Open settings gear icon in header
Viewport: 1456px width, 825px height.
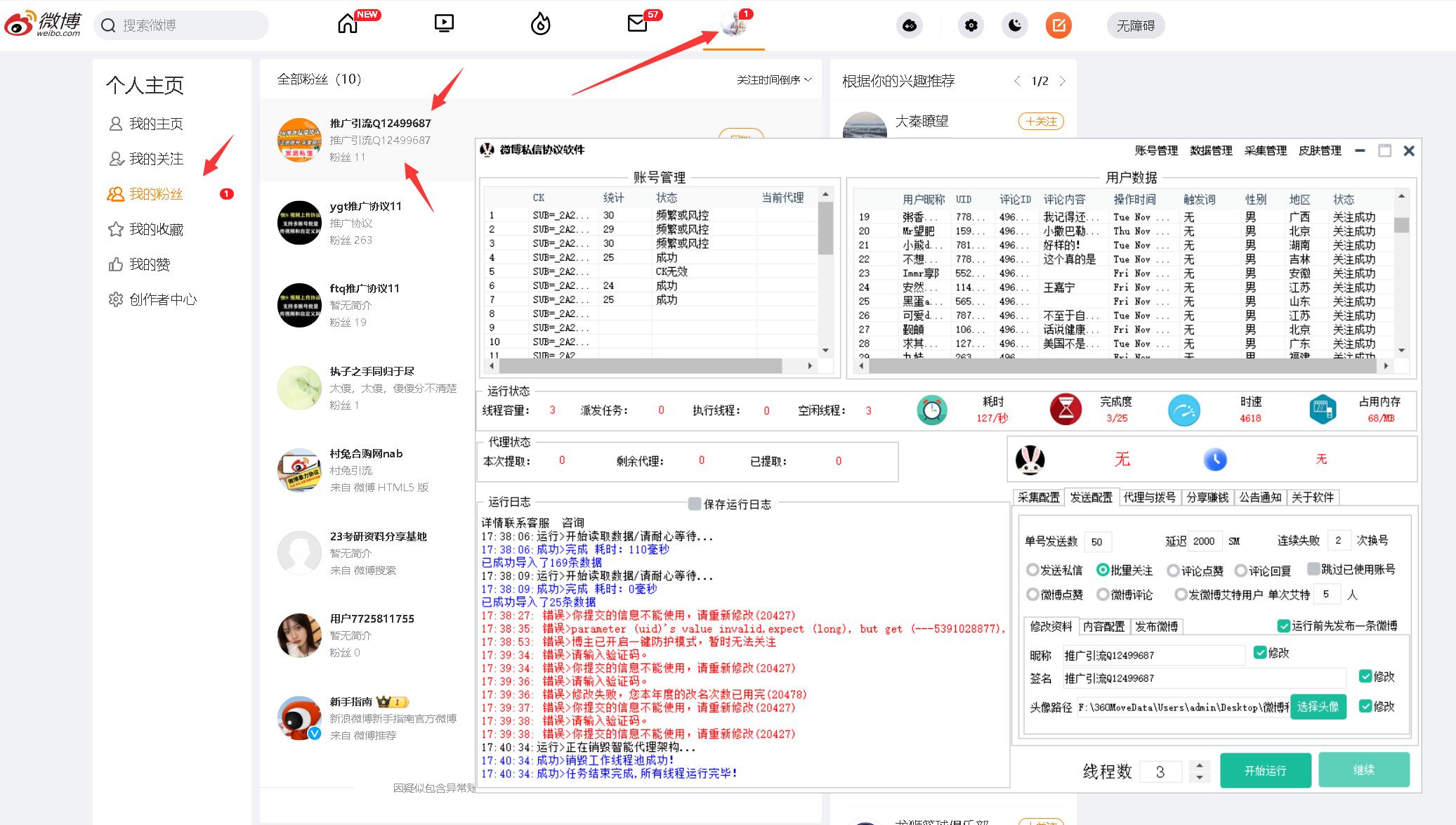pyautogui.click(x=971, y=26)
